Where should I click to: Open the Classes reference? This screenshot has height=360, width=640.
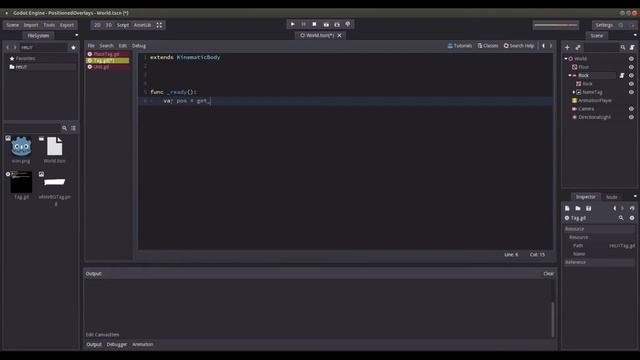coord(488,46)
